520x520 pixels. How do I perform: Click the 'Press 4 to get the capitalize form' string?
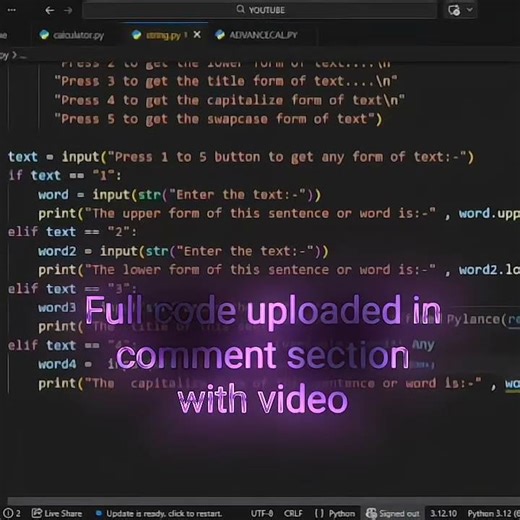[x=230, y=100]
